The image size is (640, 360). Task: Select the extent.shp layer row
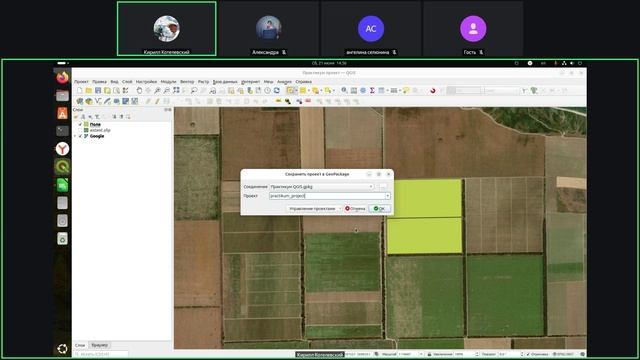coord(100,130)
